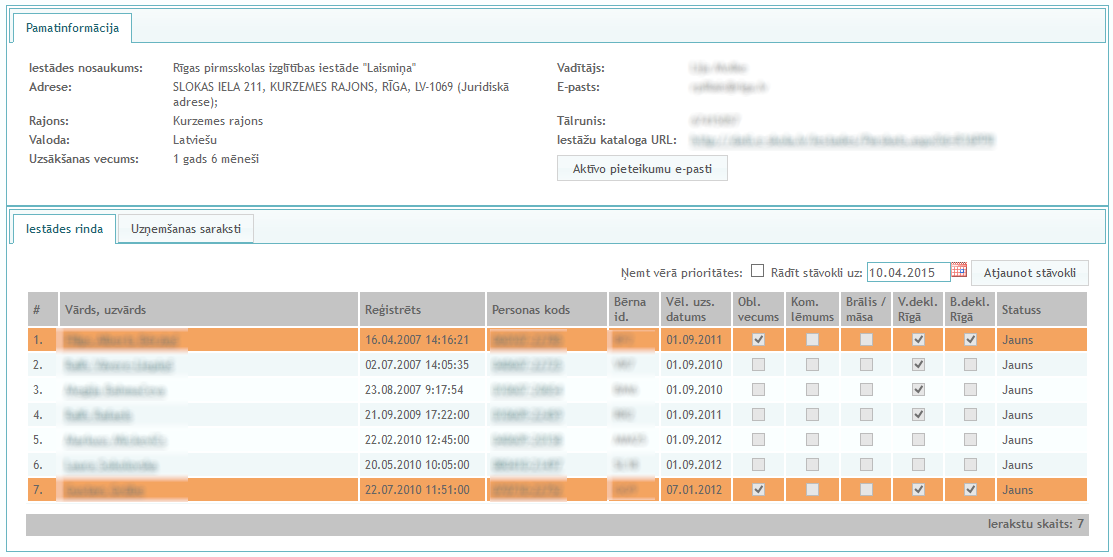The height and width of the screenshot is (557, 1113).
Task: Toggle 'B.dekl. Rīgā' checkbox in row 7
Action: [969, 490]
